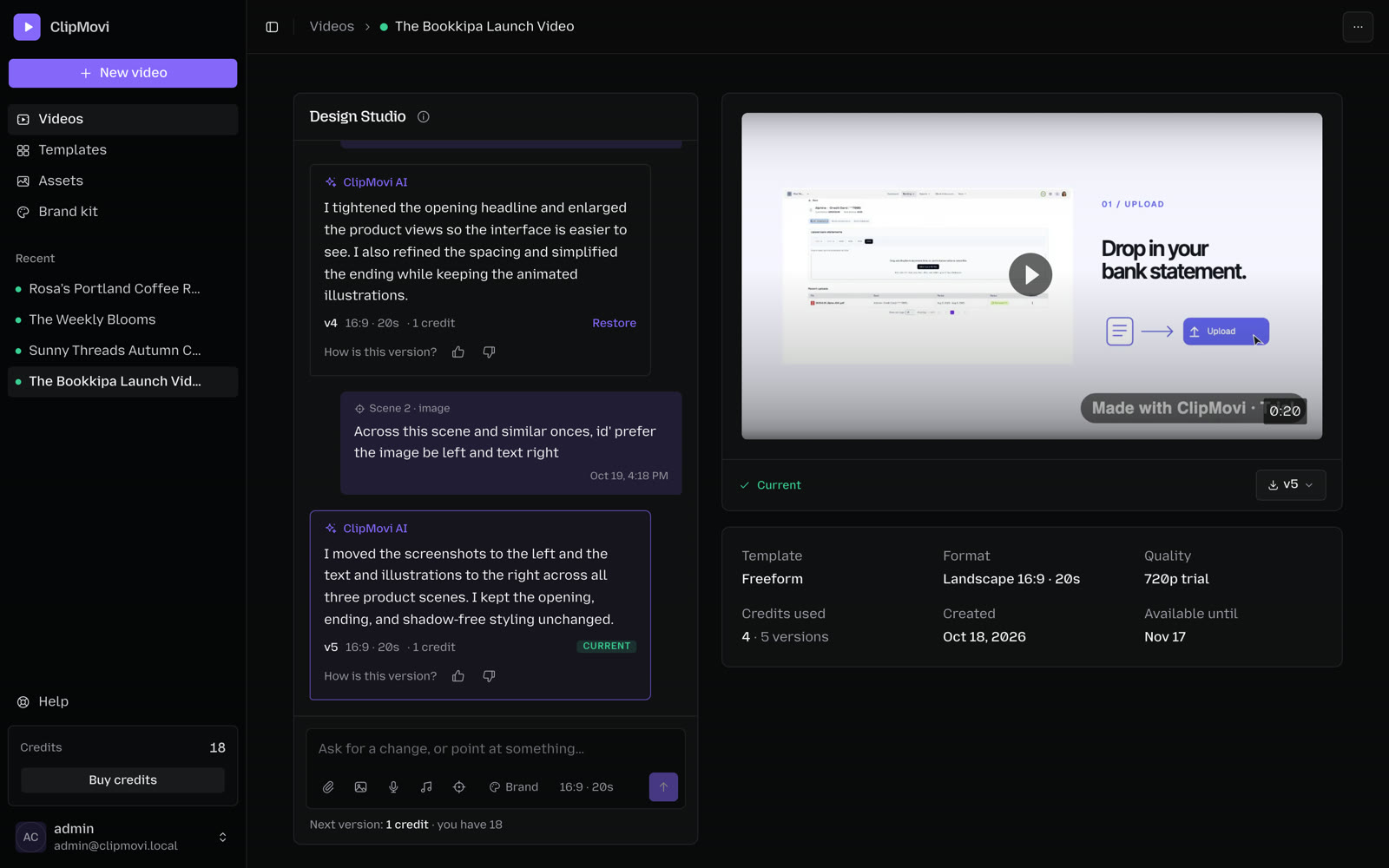
Task: Click the music note audio icon
Action: point(426,787)
